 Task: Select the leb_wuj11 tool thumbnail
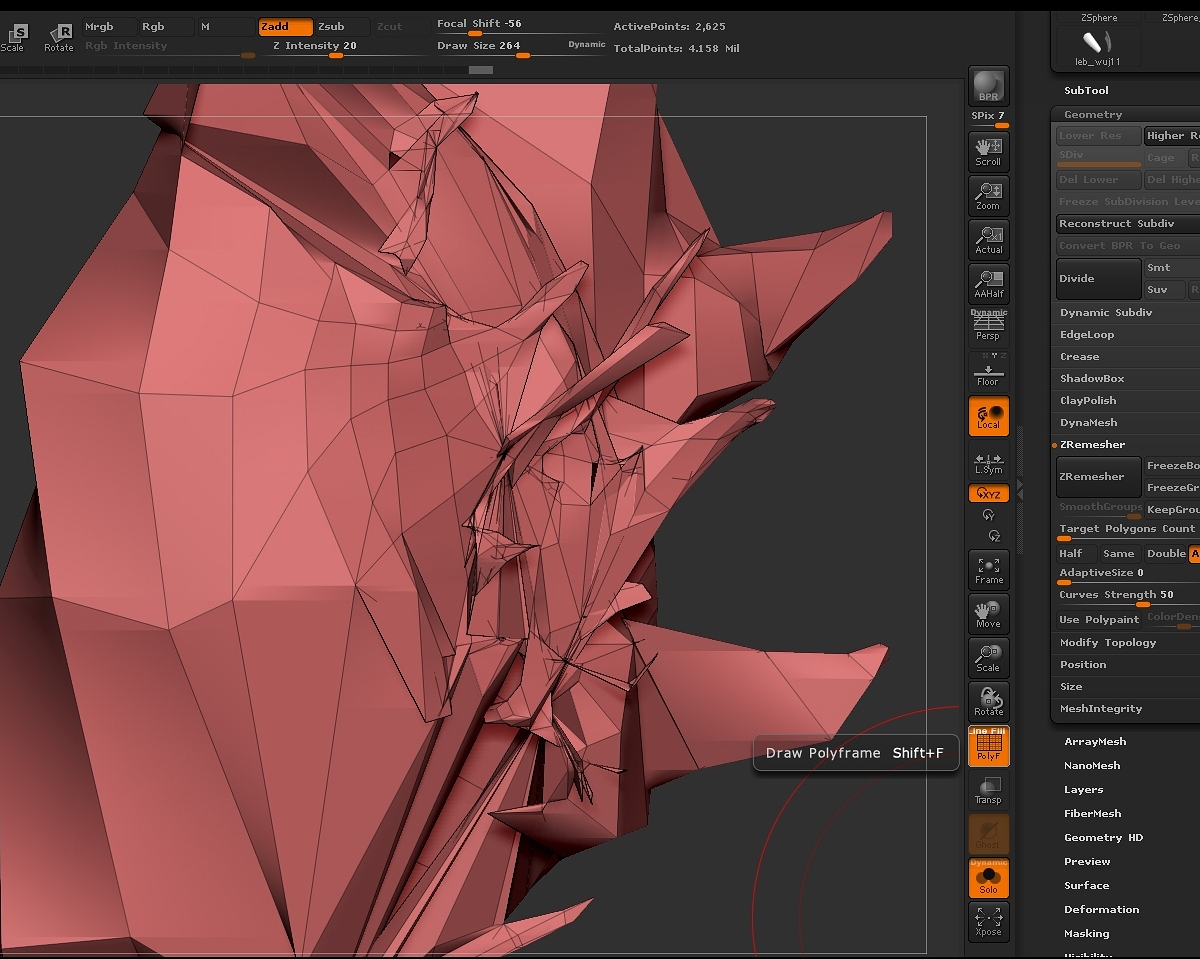(1097, 48)
